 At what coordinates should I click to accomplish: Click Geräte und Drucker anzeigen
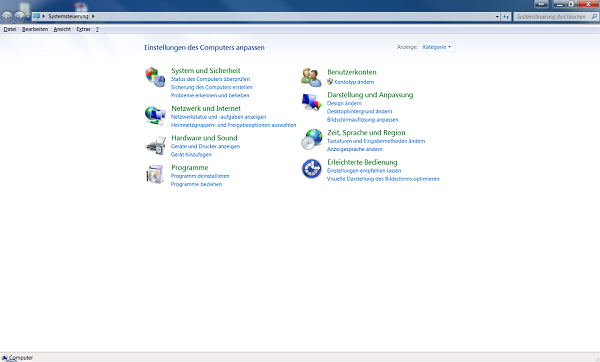(x=205, y=146)
